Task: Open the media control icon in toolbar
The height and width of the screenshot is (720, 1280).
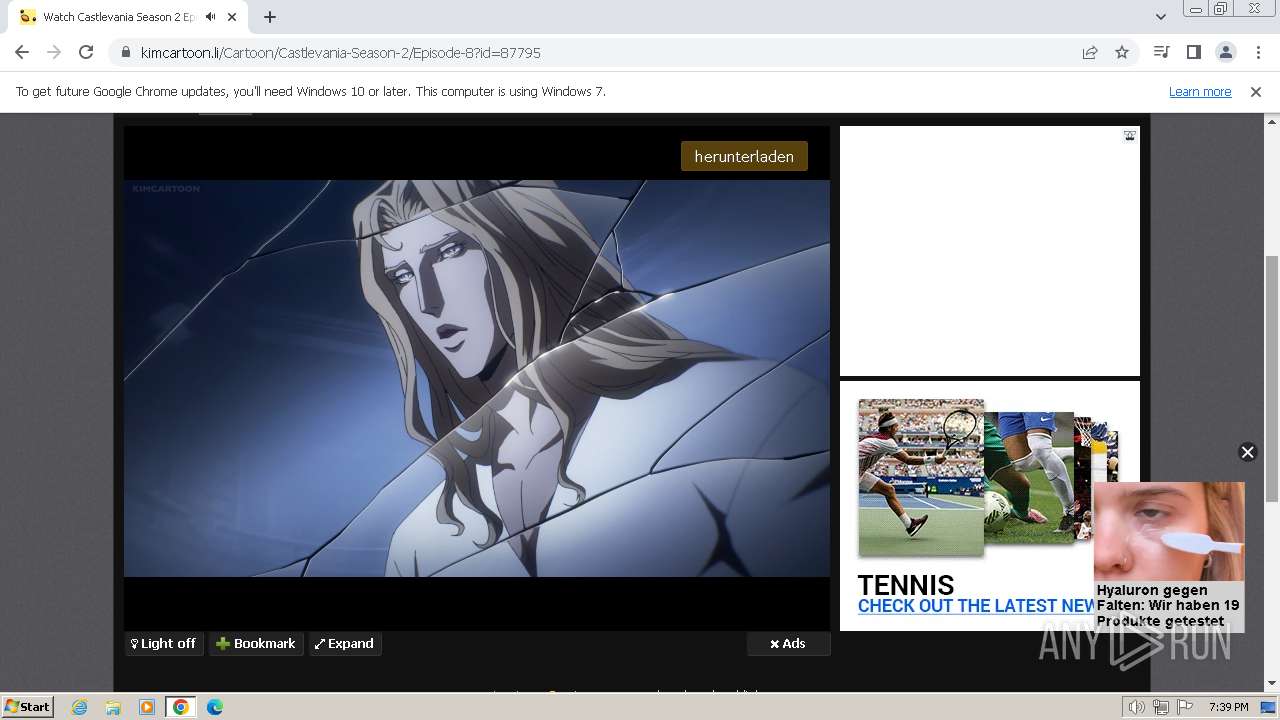Action: (x=1161, y=53)
